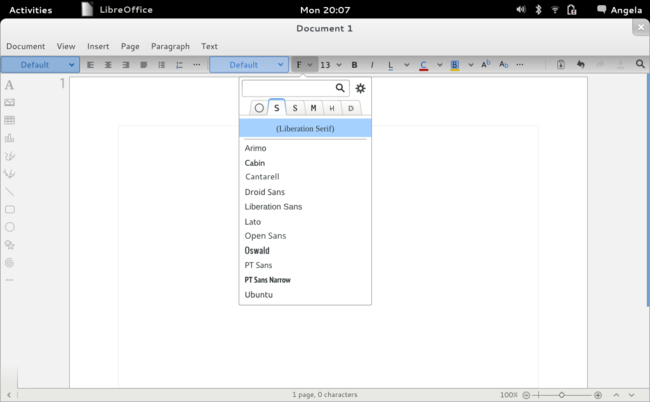Toggle align right
This screenshot has height=402, width=650.
click(126, 65)
